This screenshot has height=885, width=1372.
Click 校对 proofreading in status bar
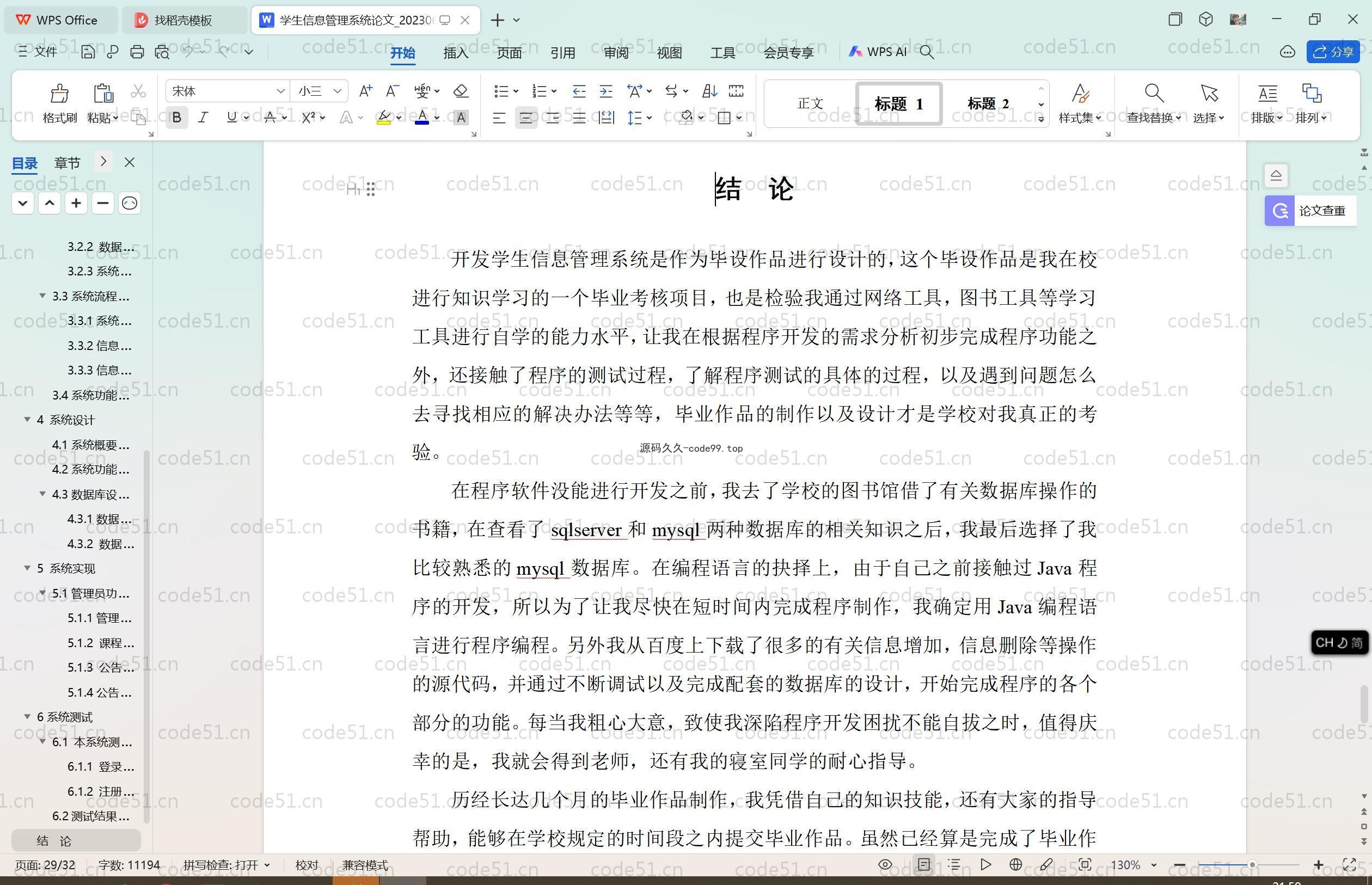(307, 865)
